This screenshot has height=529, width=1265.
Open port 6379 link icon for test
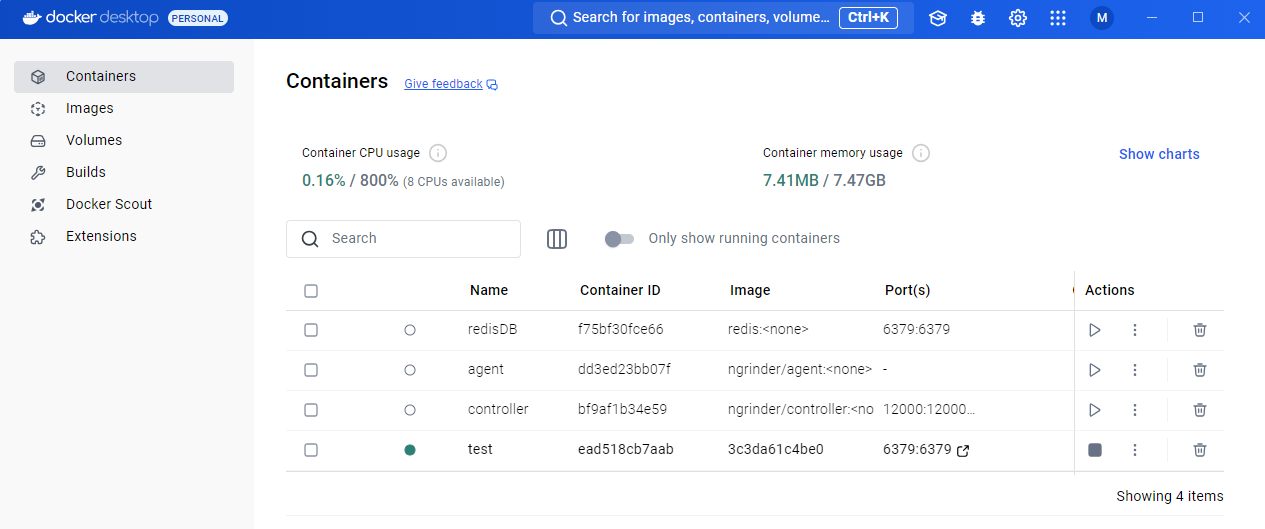tap(963, 451)
